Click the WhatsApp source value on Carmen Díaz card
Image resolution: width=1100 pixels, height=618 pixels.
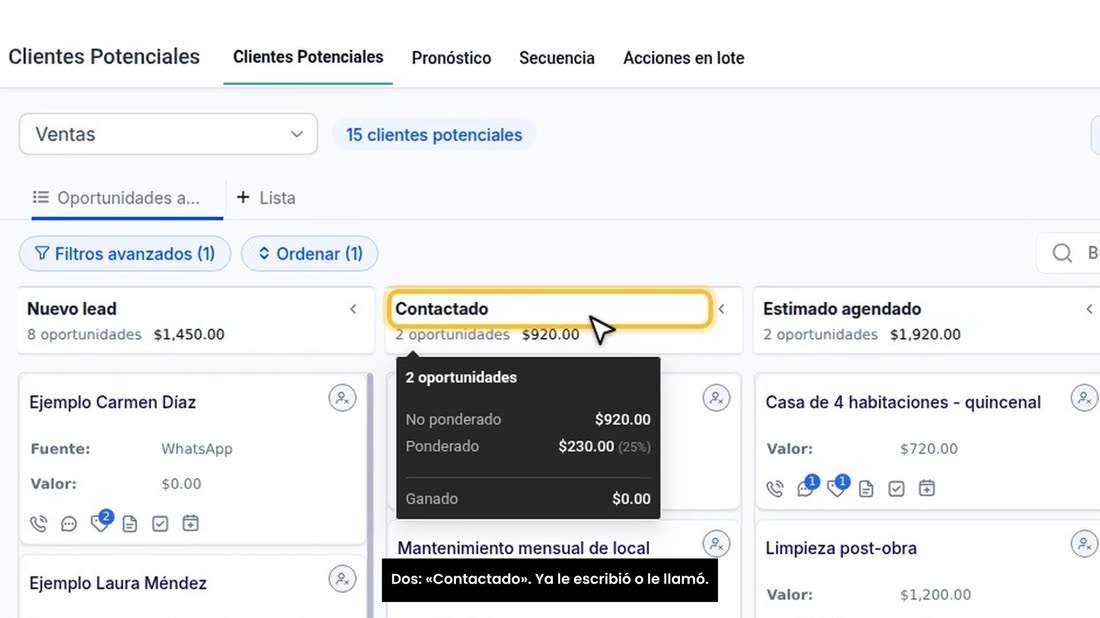196,449
